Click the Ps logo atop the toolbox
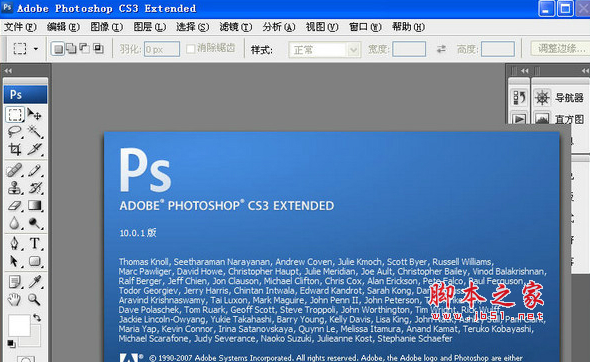Screen dimensions: 590x362 26,94
